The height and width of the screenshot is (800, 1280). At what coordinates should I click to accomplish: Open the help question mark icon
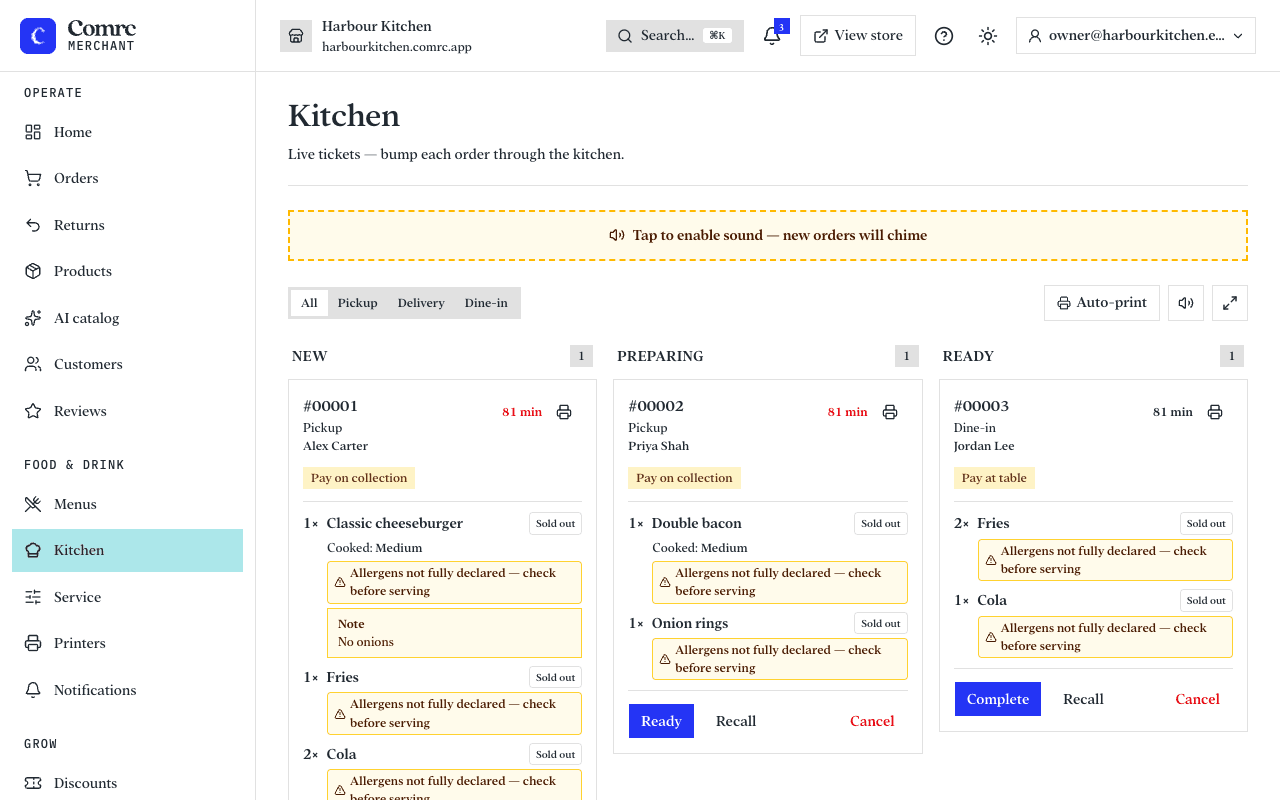pos(944,36)
